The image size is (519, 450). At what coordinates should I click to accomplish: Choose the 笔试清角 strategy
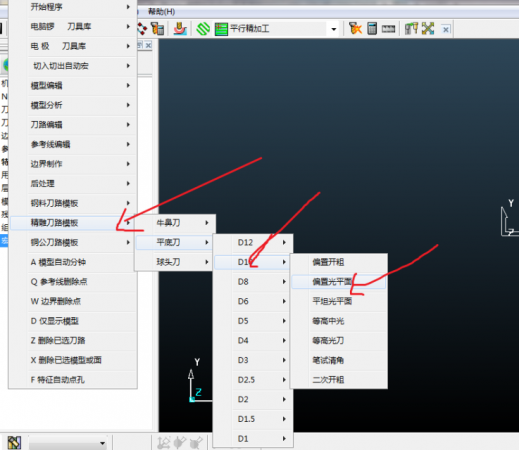click(339, 360)
